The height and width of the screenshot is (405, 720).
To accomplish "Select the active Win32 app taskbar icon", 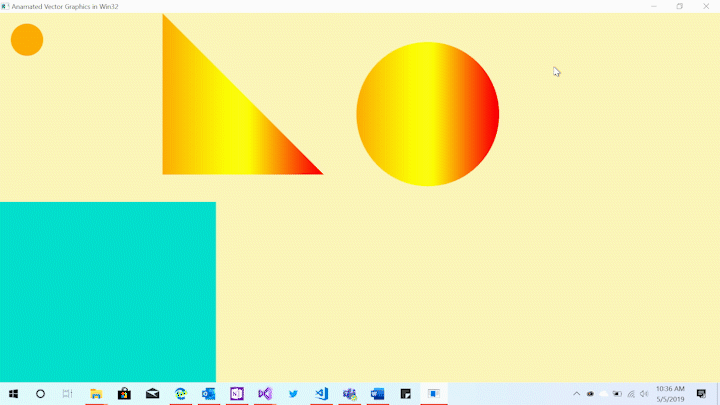I will pyautogui.click(x=434, y=394).
